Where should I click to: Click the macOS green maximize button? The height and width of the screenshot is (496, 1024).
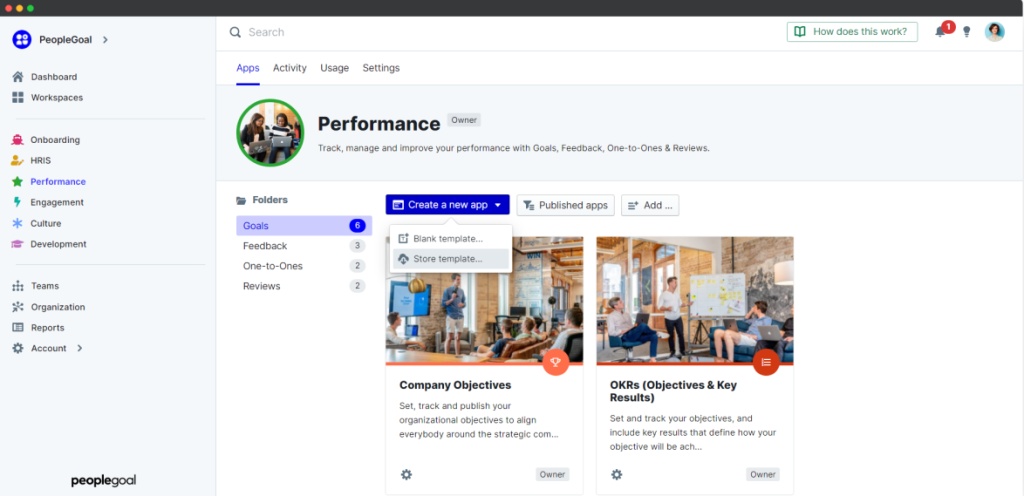30,8
